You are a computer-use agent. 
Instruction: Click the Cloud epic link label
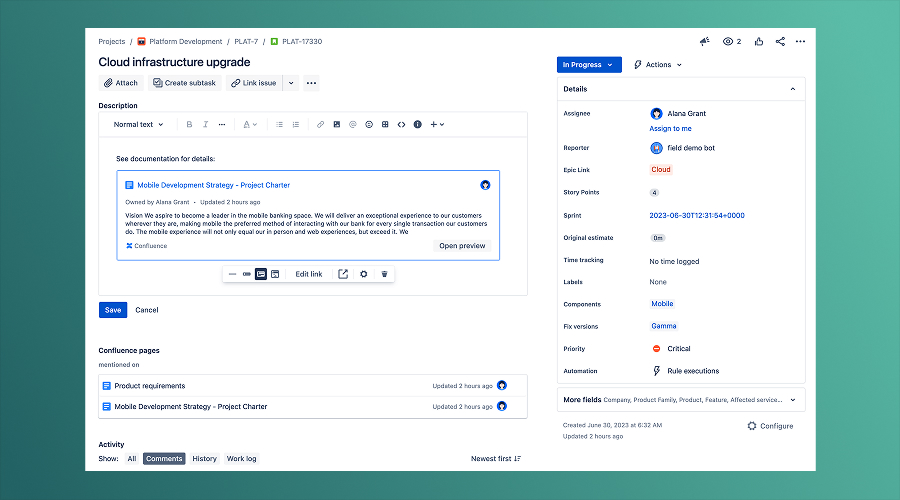click(x=661, y=169)
